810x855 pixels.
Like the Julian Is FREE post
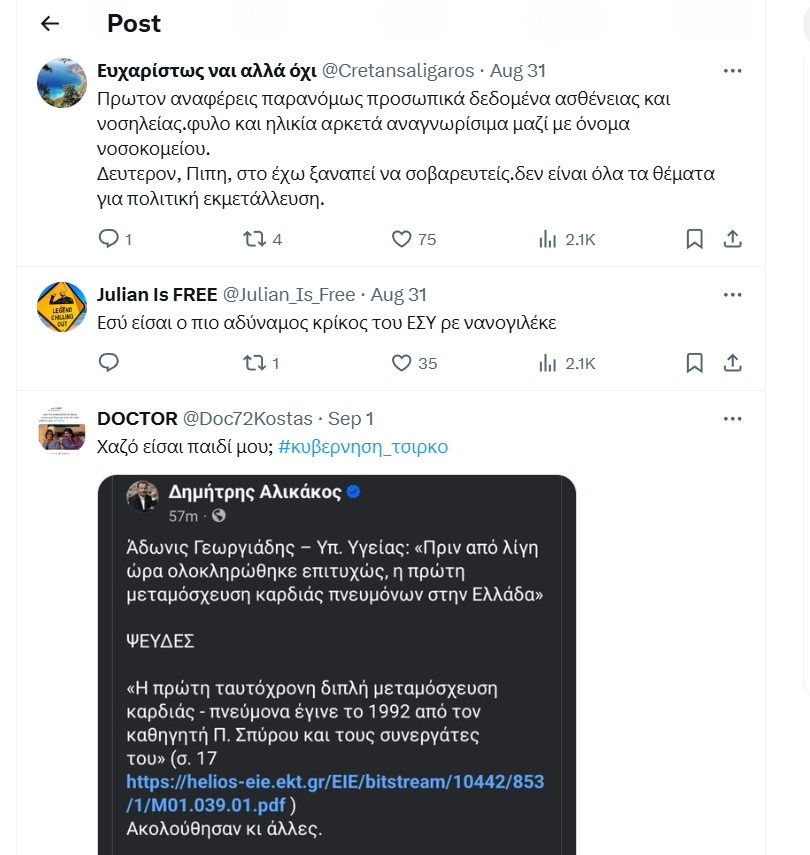[x=401, y=363]
